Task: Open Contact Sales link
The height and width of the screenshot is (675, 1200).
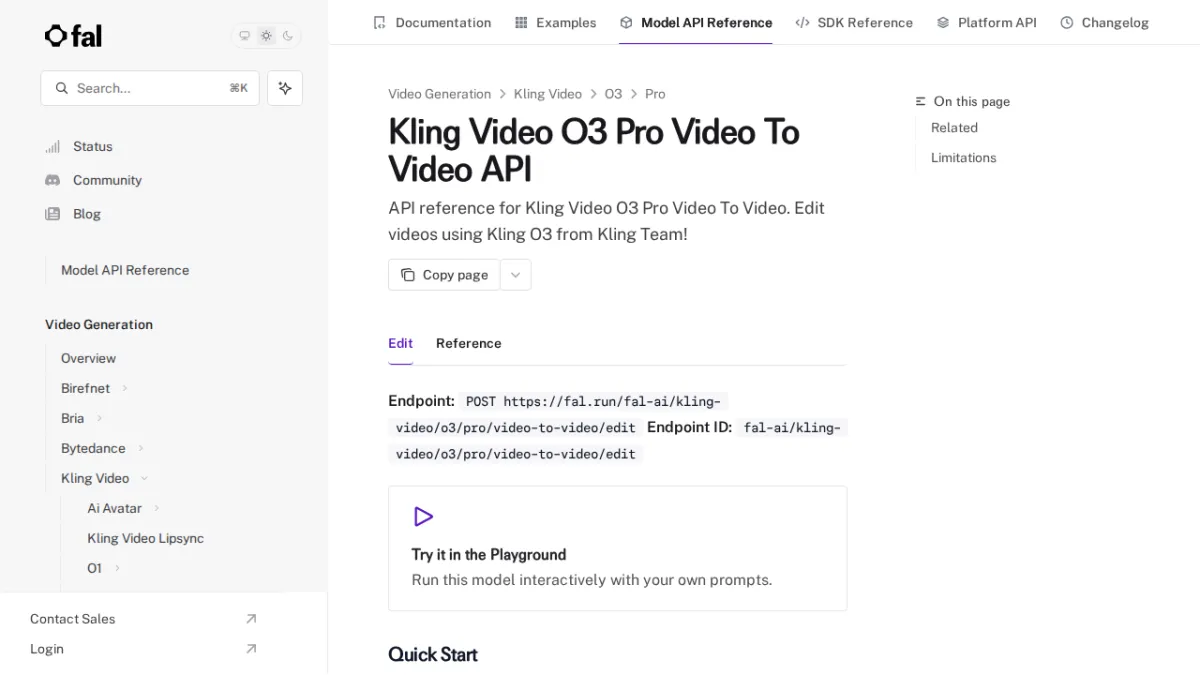Action: pos(72,619)
